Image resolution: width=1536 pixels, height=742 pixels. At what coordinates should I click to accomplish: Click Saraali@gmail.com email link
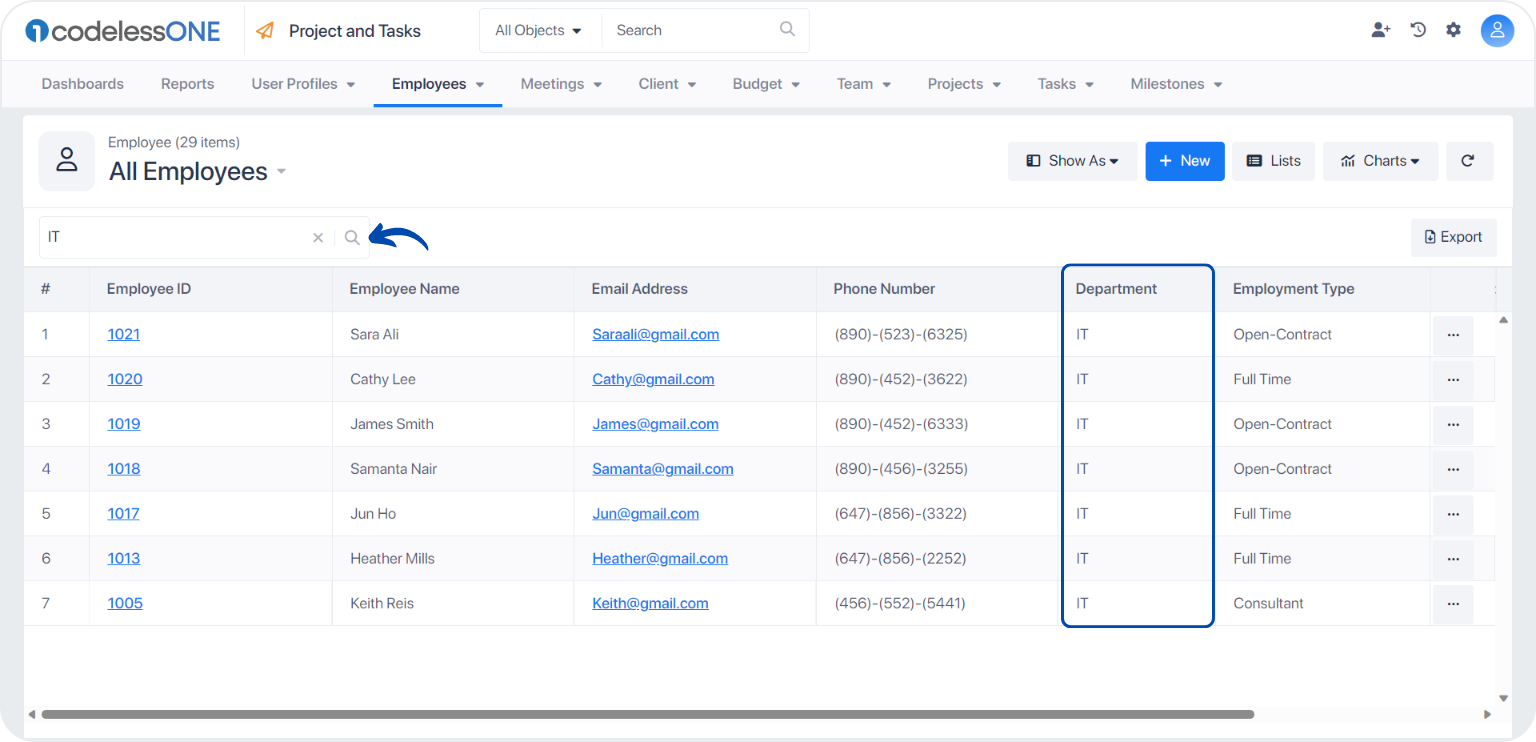tap(656, 335)
